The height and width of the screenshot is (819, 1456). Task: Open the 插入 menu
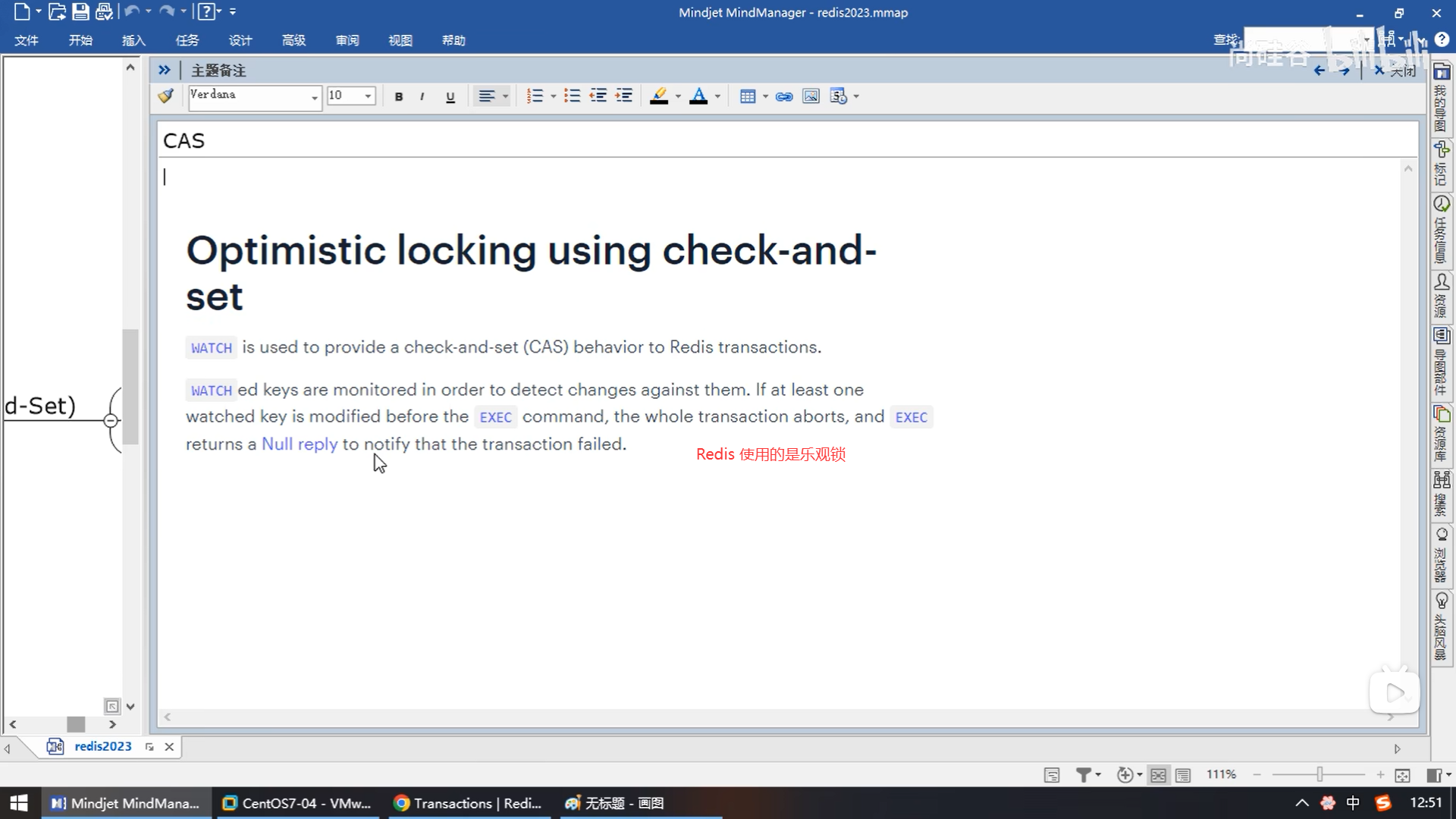click(133, 40)
